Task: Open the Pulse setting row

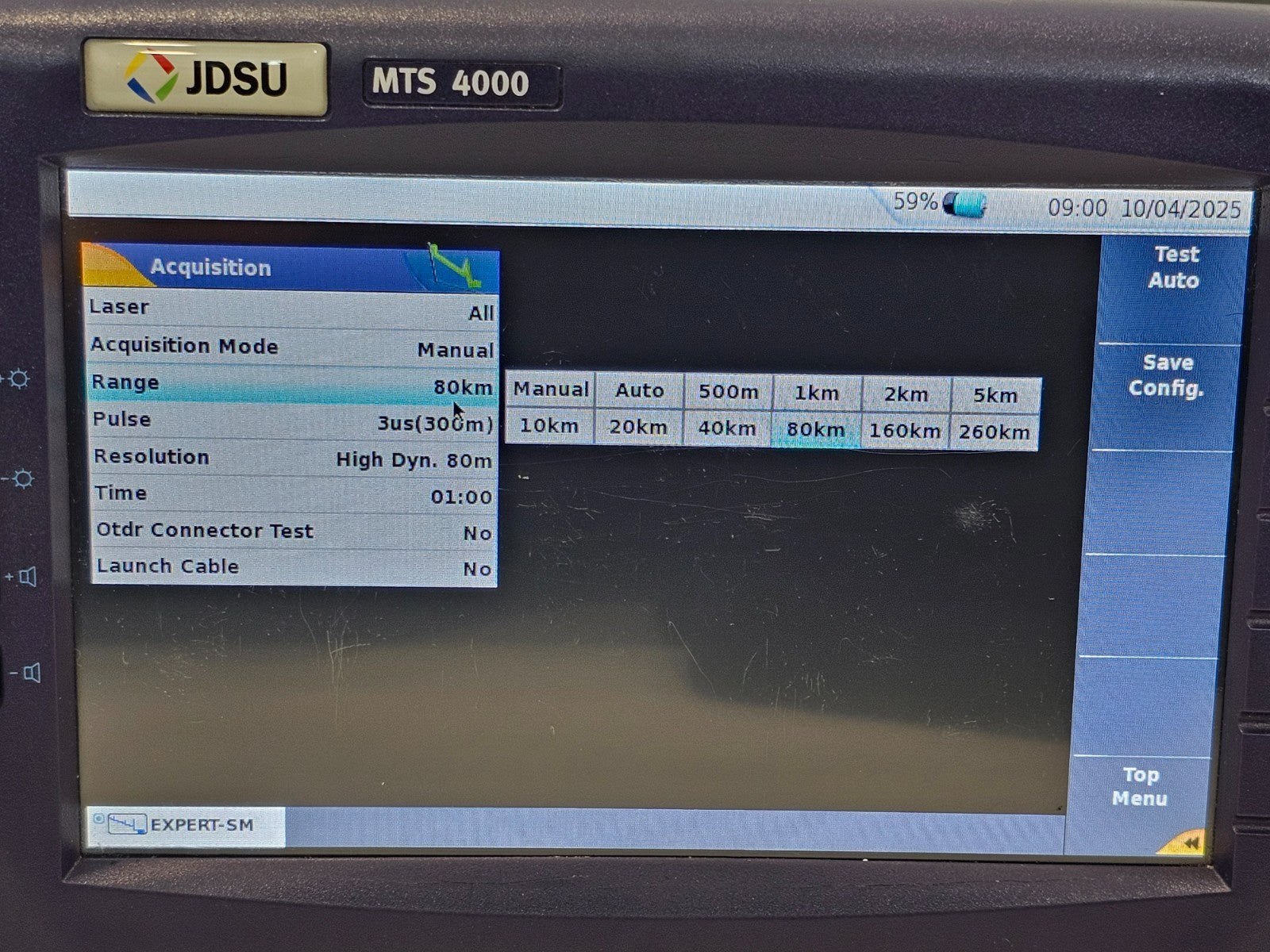Action: [x=292, y=421]
